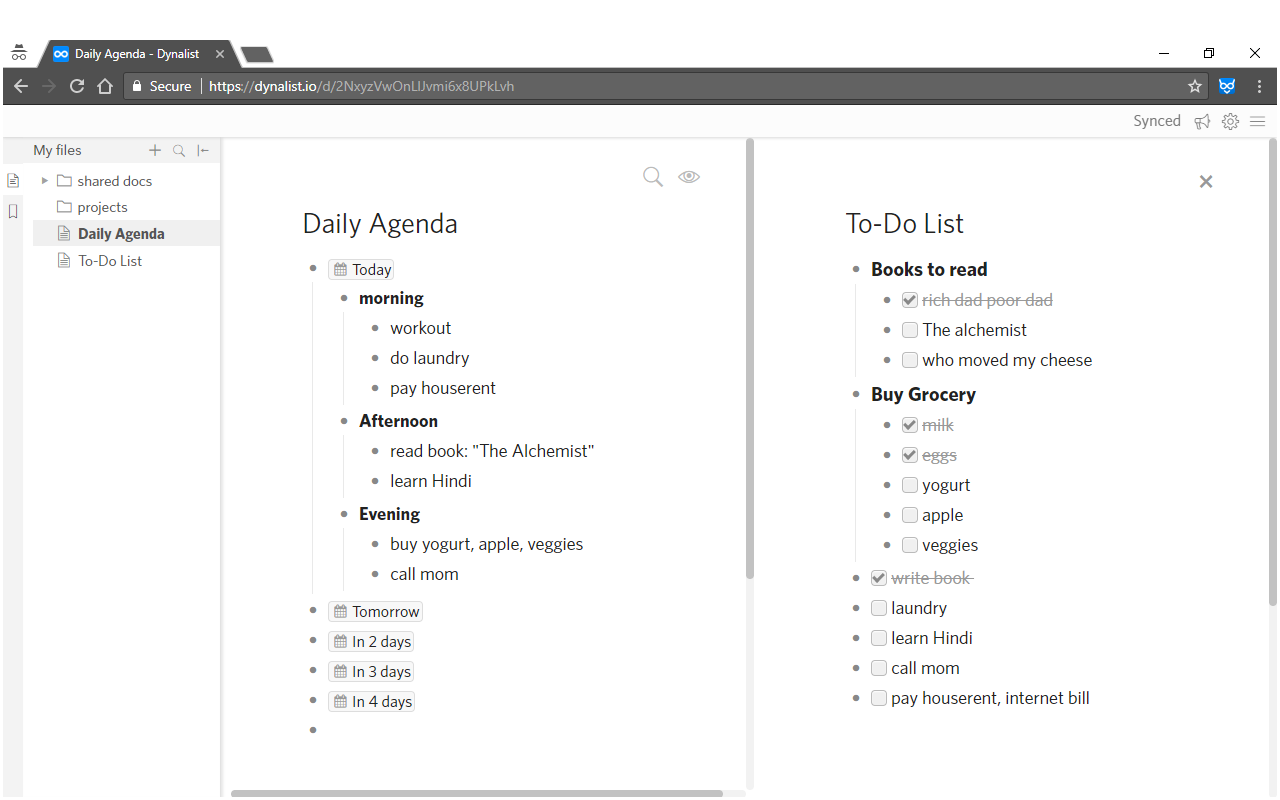Uncheck the milk checkbox
1280x800 pixels.
(x=909, y=425)
